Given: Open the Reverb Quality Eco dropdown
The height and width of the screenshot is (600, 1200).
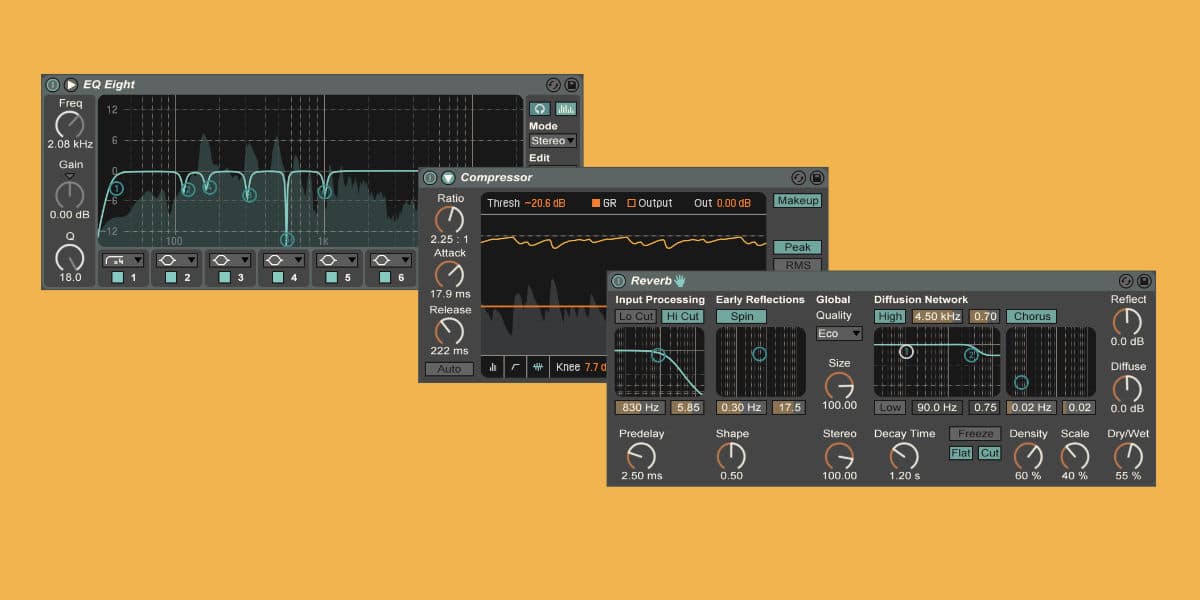Looking at the screenshot, I should (x=838, y=333).
